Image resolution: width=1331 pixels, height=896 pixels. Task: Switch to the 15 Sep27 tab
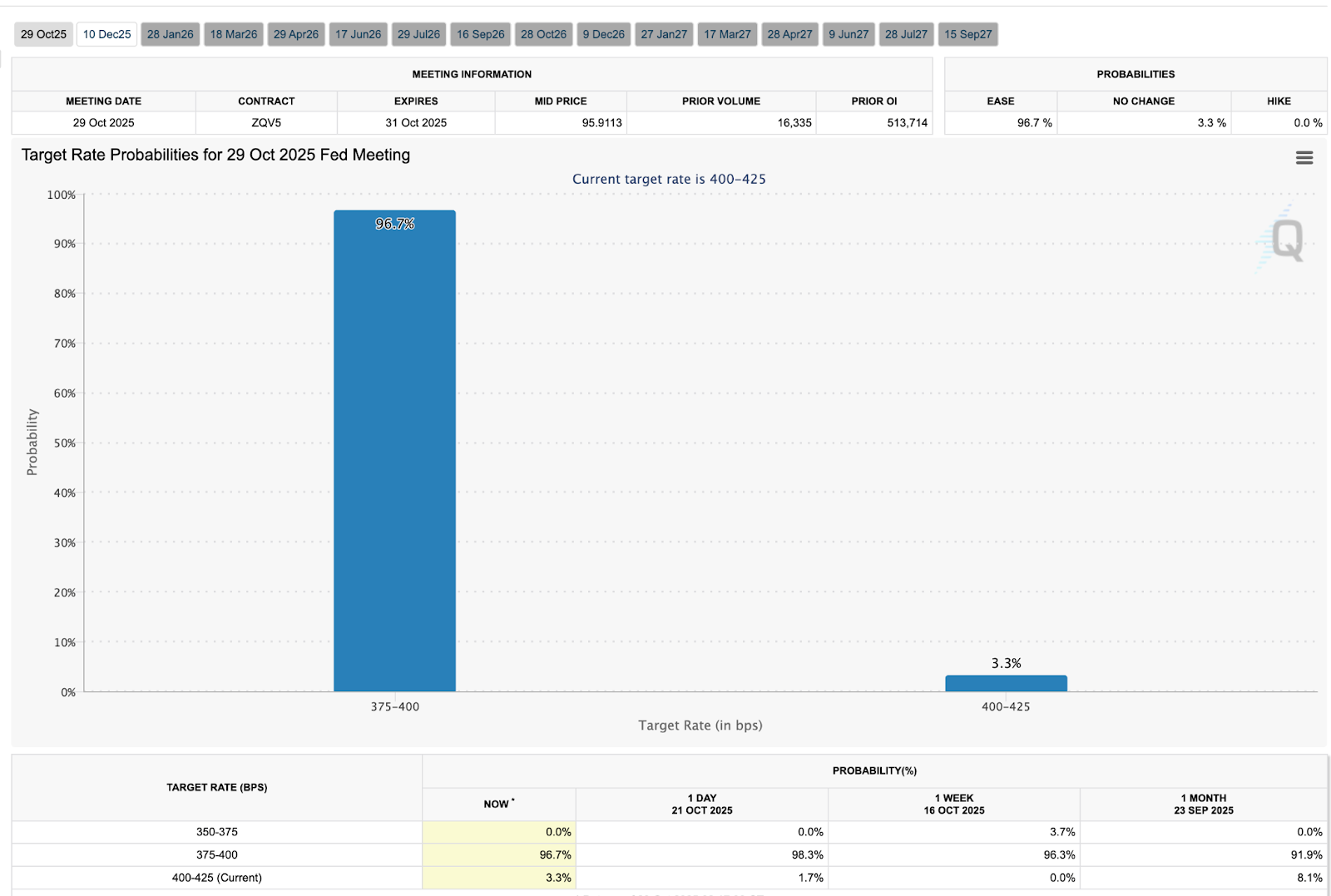[x=967, y=34]
